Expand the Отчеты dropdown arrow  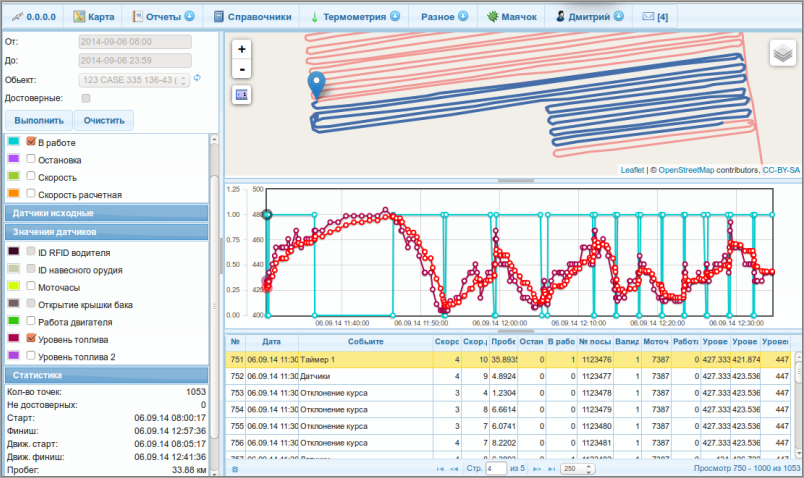(189, 16)
